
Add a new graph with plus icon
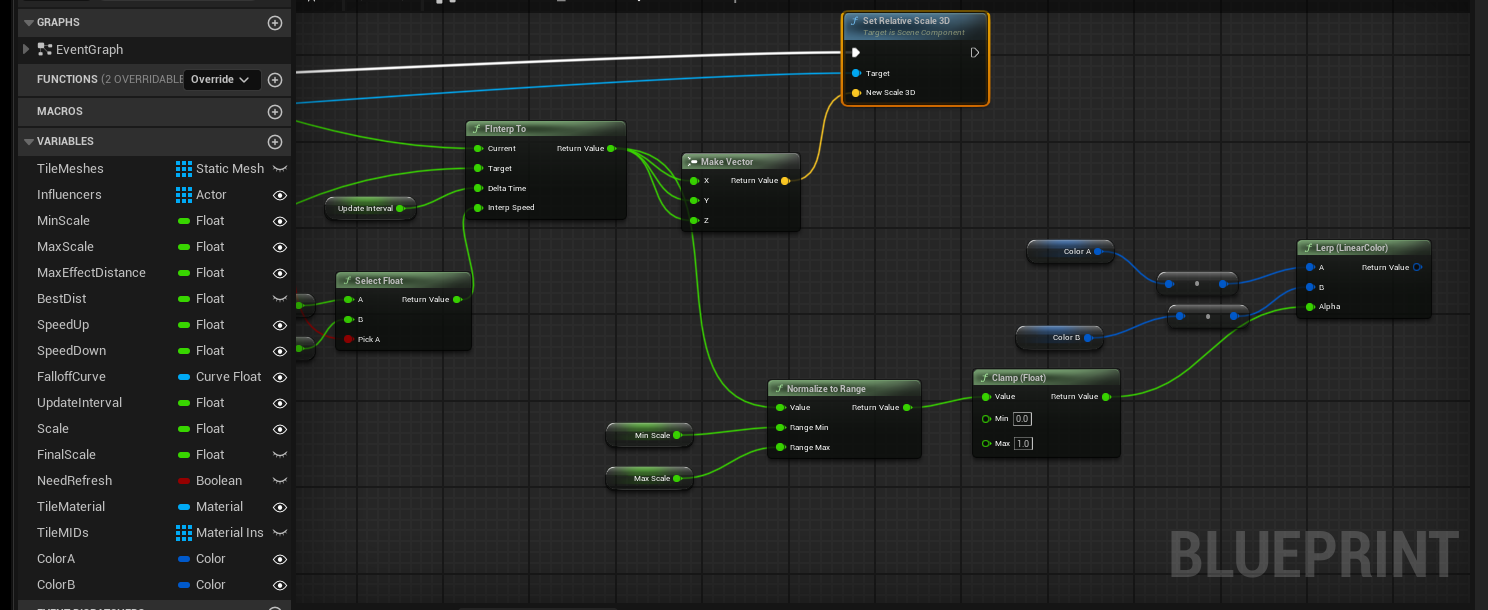tap(275, 22)
